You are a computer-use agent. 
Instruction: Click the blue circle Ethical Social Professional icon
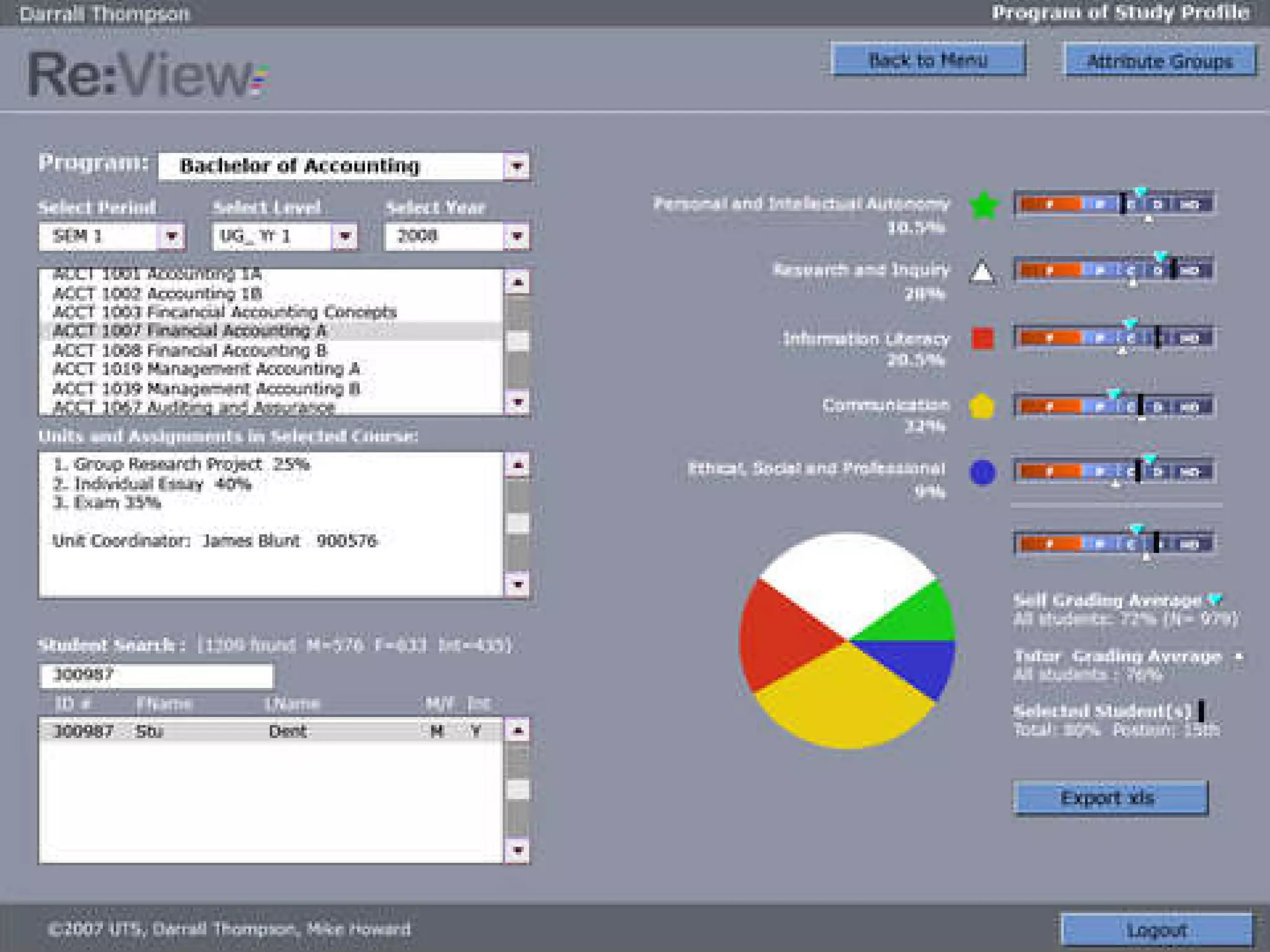[x=982, y=473]
